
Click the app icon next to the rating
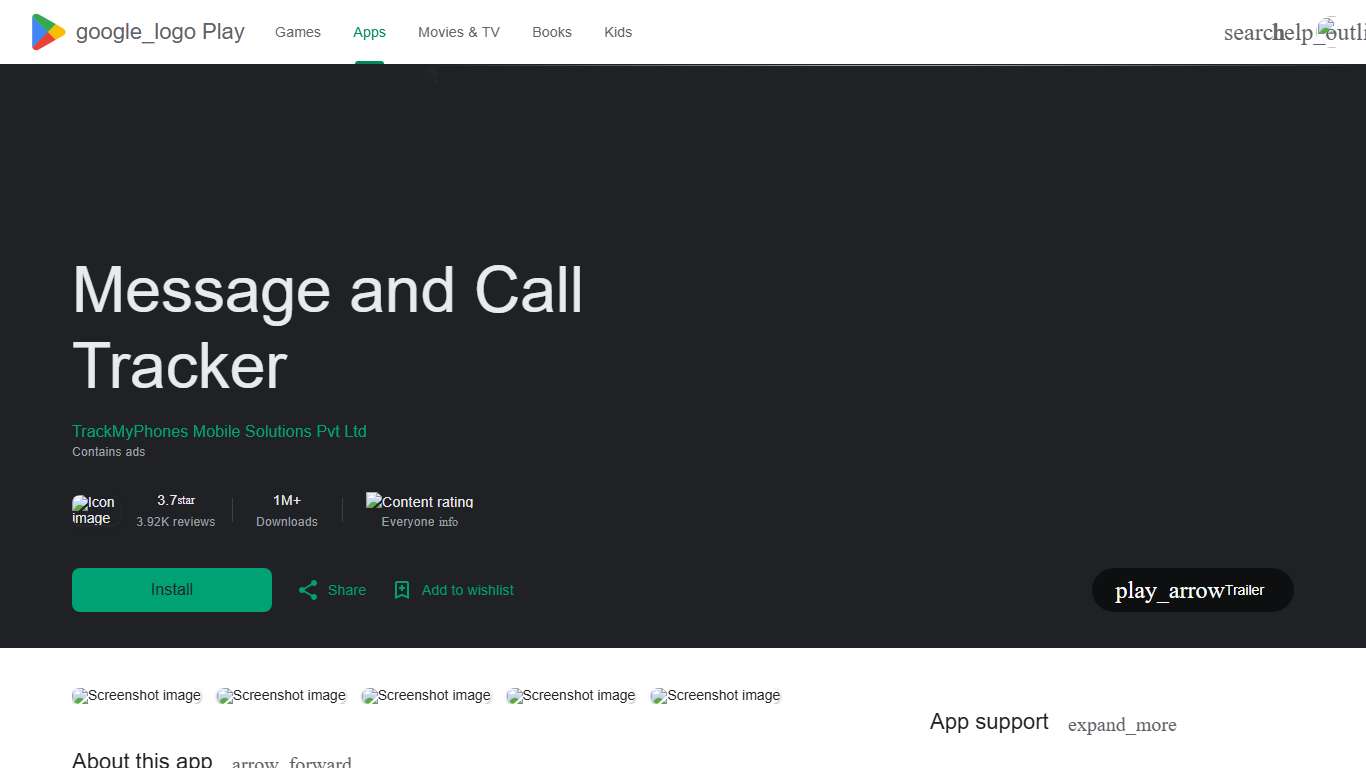(94, 510)
